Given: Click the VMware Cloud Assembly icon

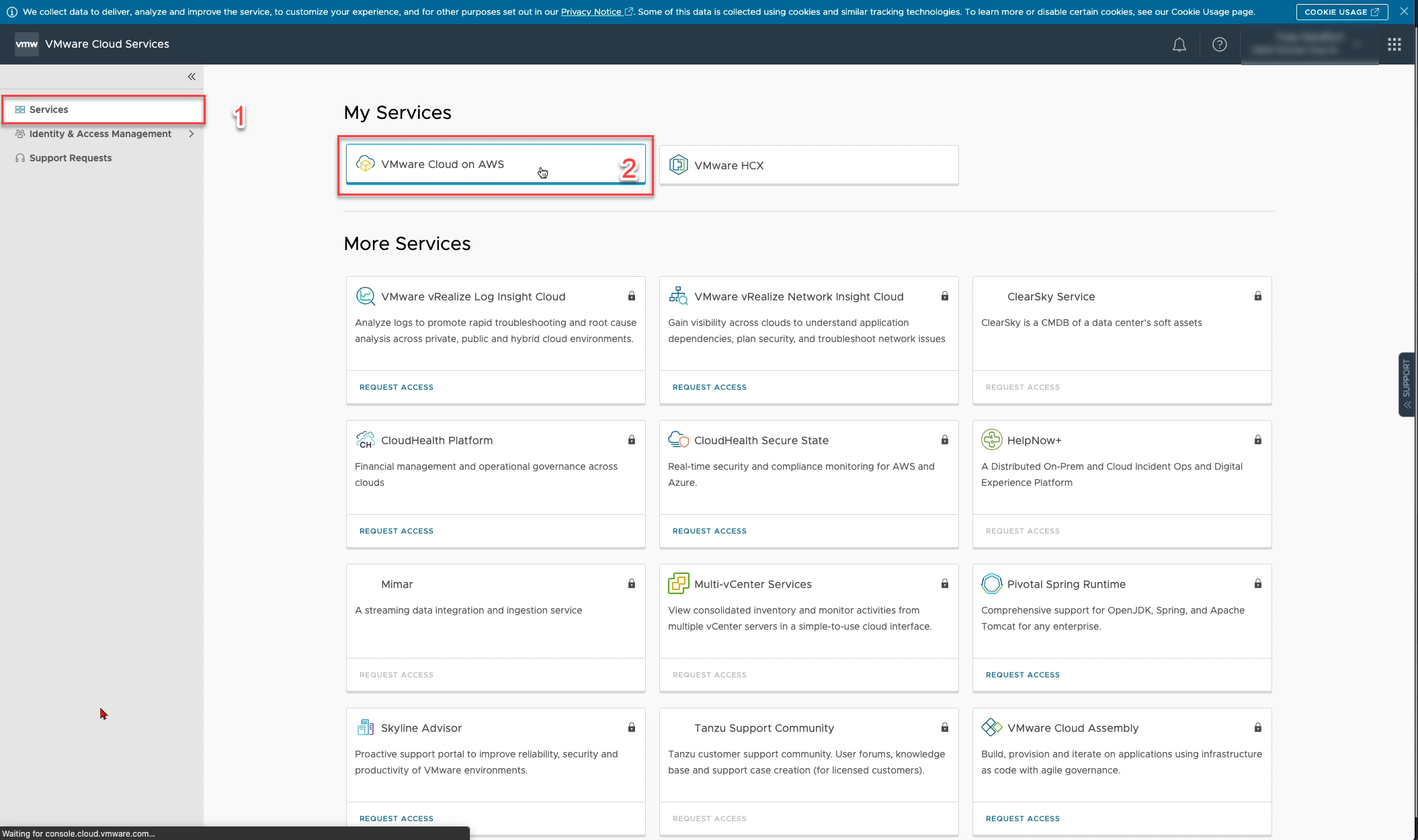Looking at the screenshot, I should click(x=992, y=727).
